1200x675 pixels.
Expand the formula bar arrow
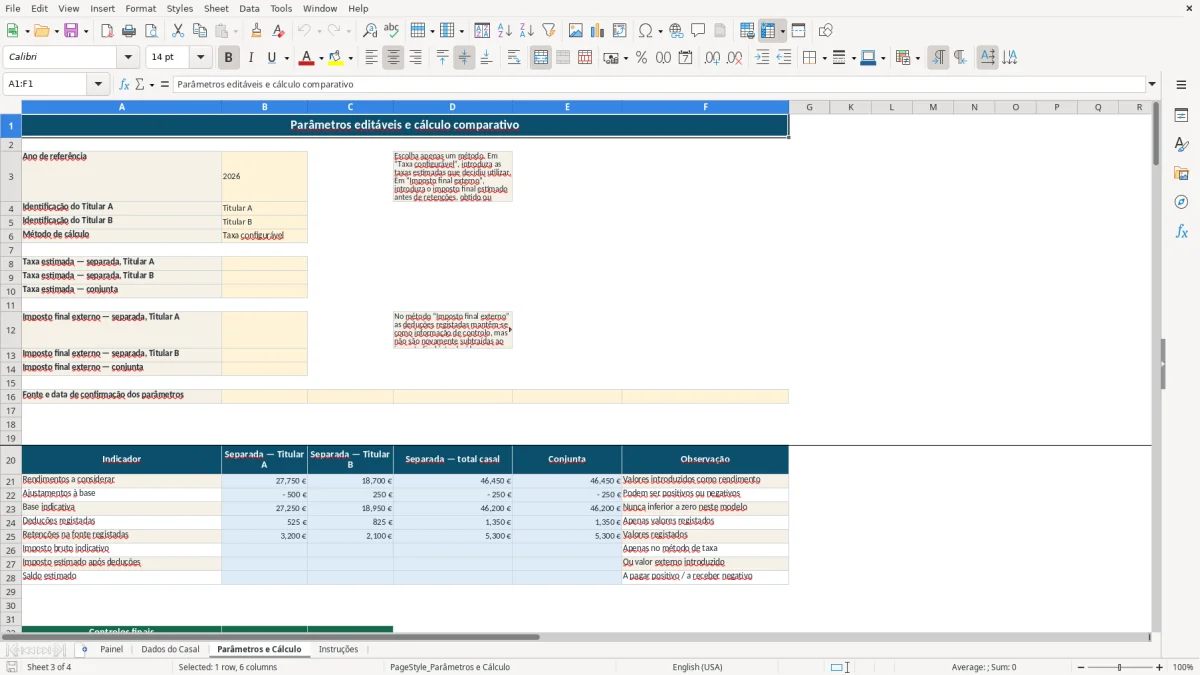click(x=1152, y=84)
